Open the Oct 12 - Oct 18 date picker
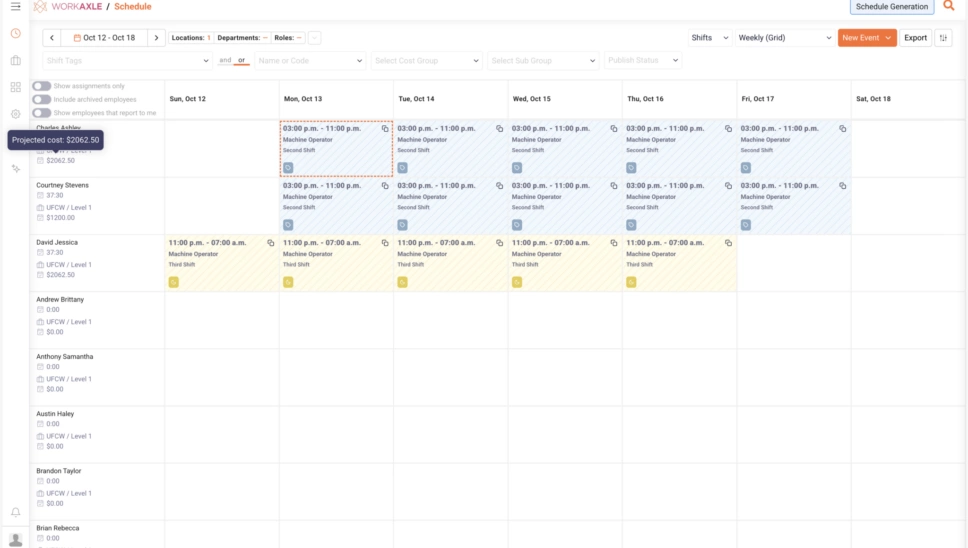Image resolution: width=968 pixels, height=548 pixels. (x=104, y=38)
